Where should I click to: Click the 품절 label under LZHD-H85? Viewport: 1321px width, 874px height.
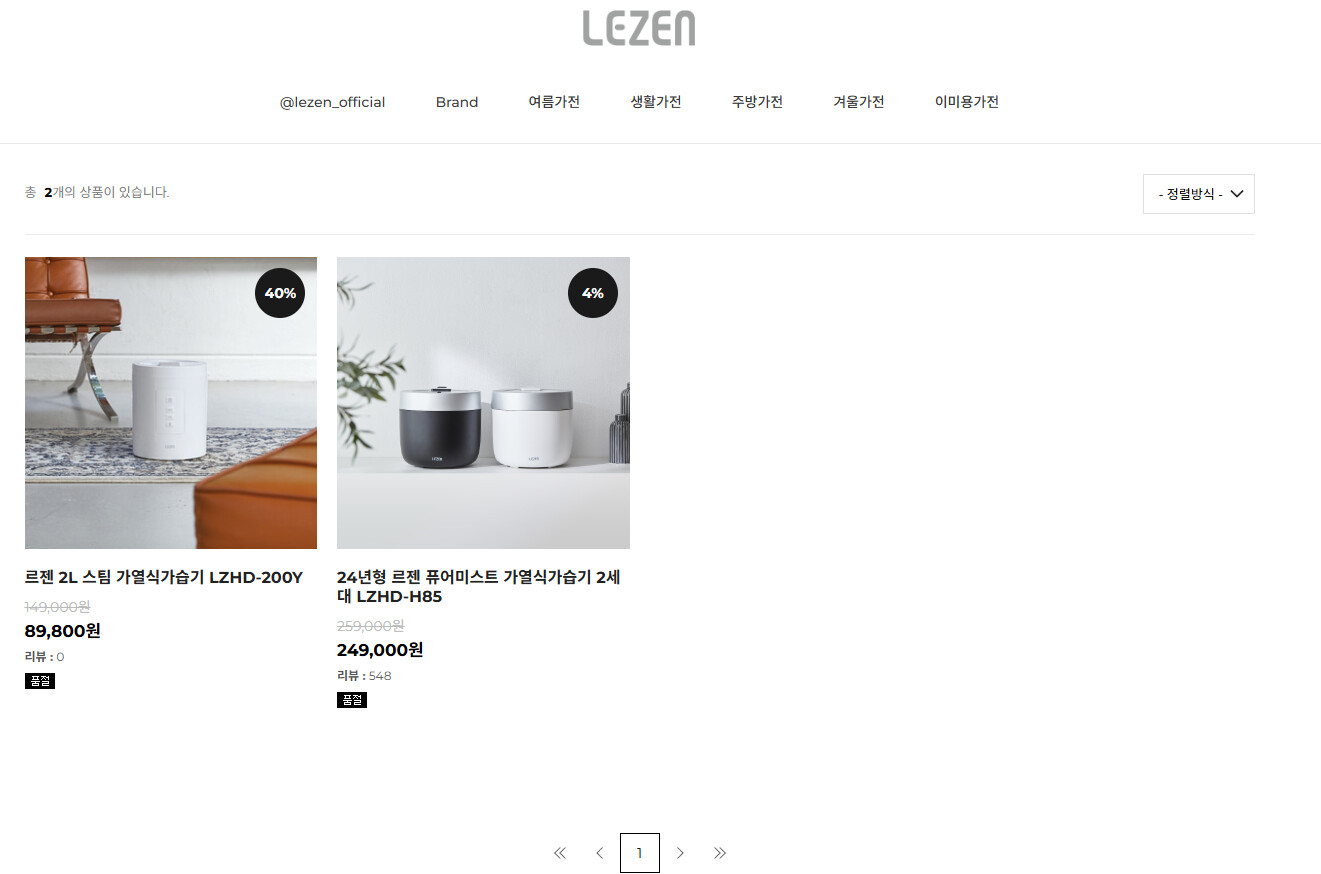(x=352, y=700)
